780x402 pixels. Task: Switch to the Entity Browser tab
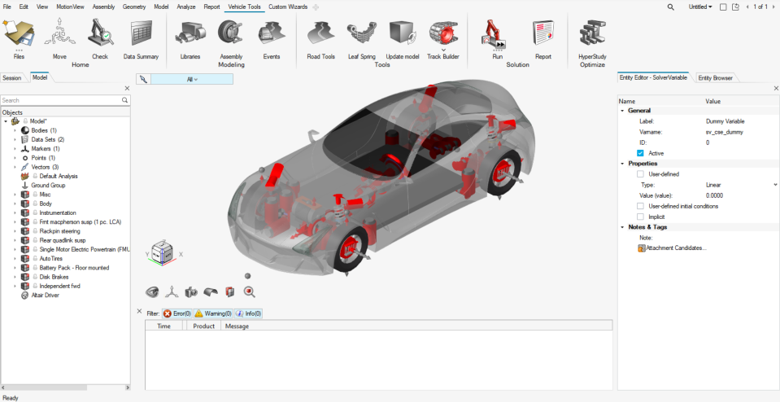[x=715, y=77]
